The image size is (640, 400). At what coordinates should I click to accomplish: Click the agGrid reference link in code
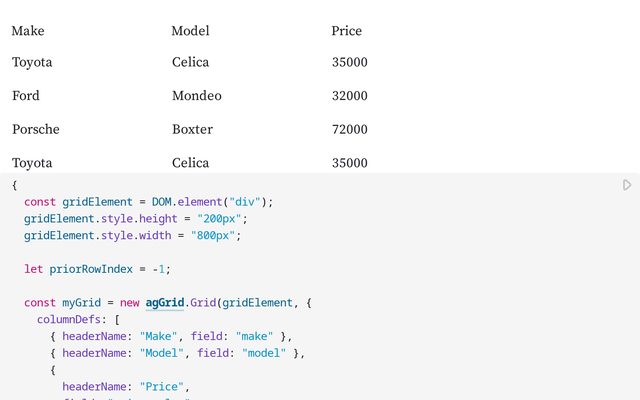pyautogui.click(x=165, y=302)
